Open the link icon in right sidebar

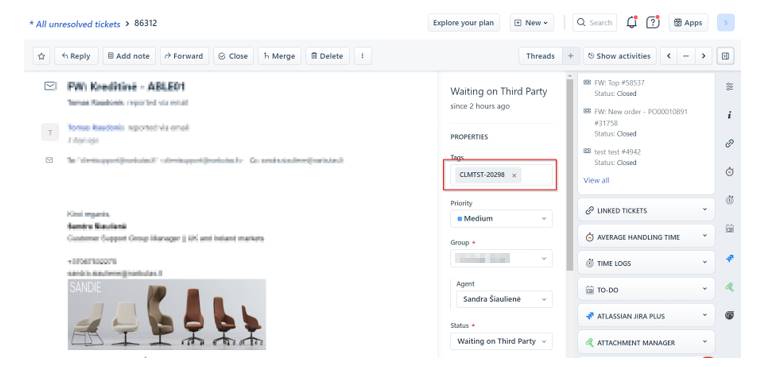click(729, 144)
